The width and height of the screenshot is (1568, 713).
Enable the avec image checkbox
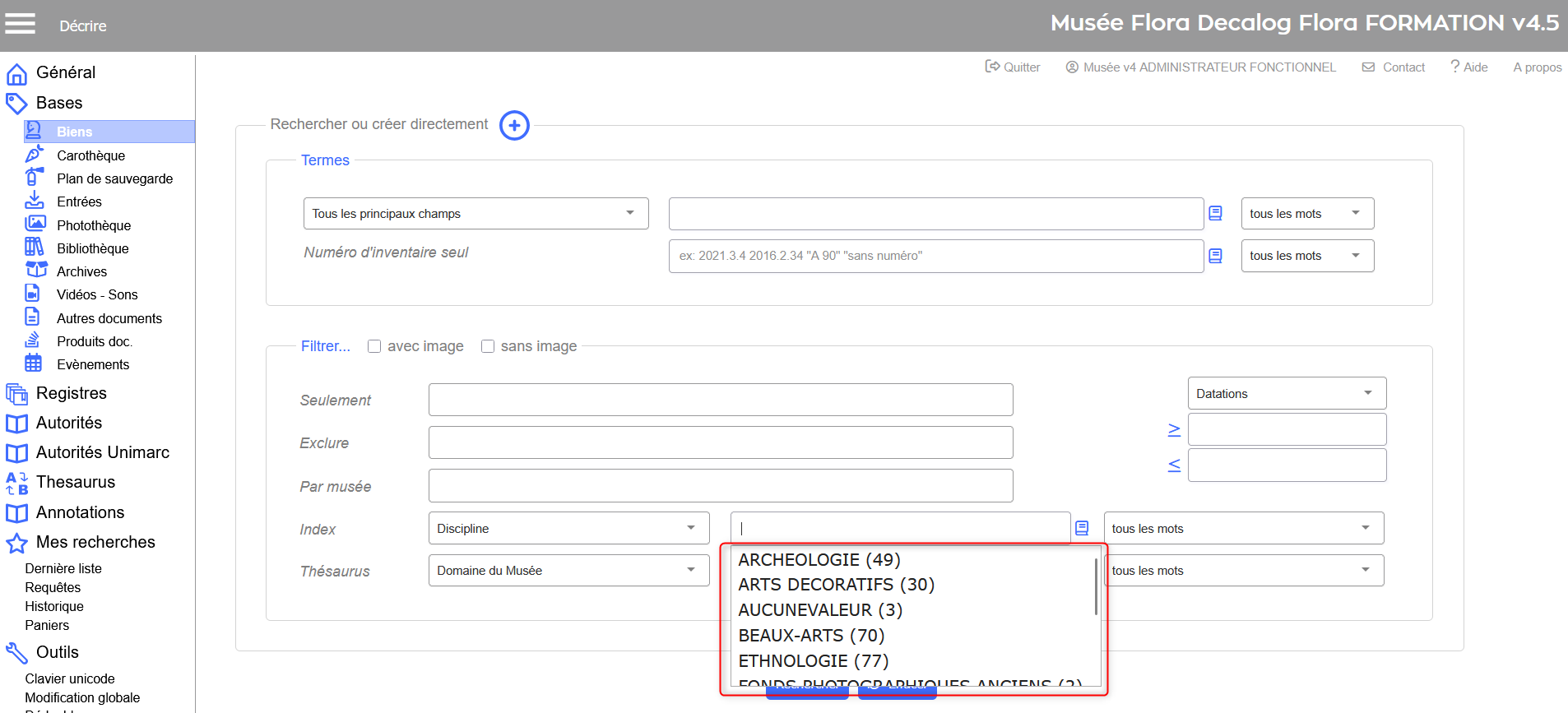pyautogui.click(x=374, y=346)
